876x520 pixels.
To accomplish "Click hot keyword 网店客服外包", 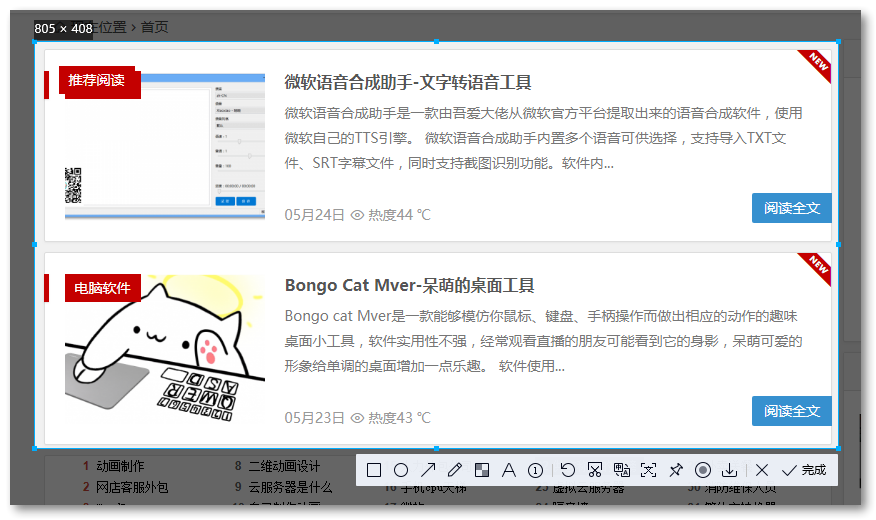I will tap(132, 487).
